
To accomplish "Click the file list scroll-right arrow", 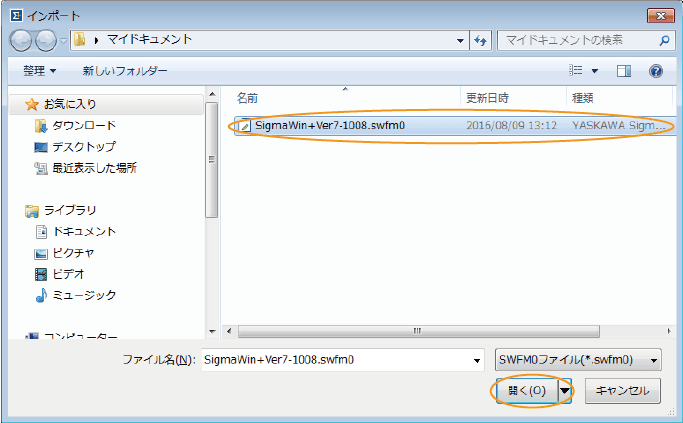I will tap(669, 331).
